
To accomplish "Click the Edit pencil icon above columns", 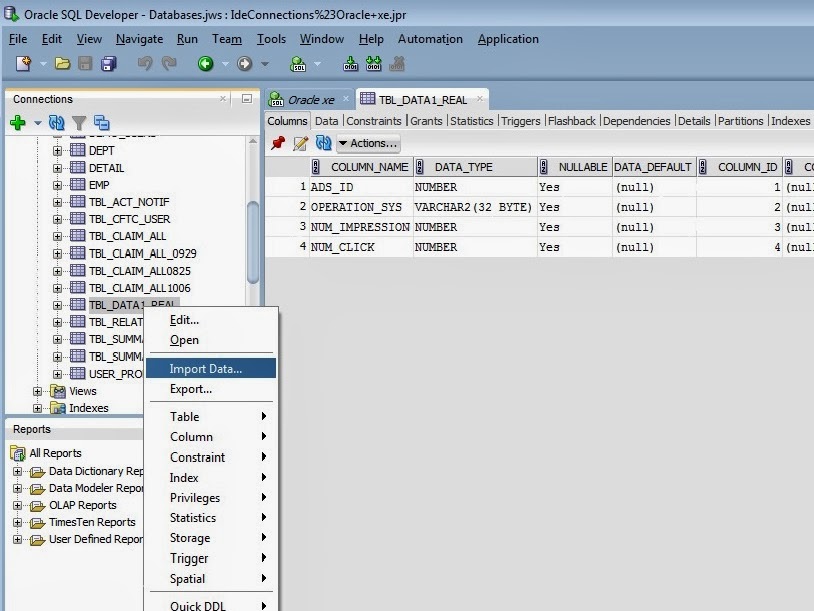I will (x=301, y=143).
